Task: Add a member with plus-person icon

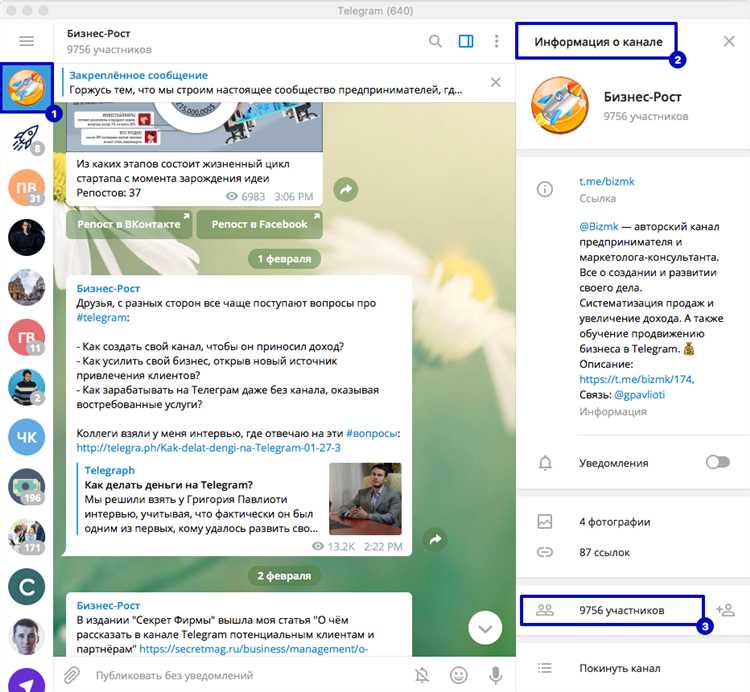Action: tap(725, 610)
